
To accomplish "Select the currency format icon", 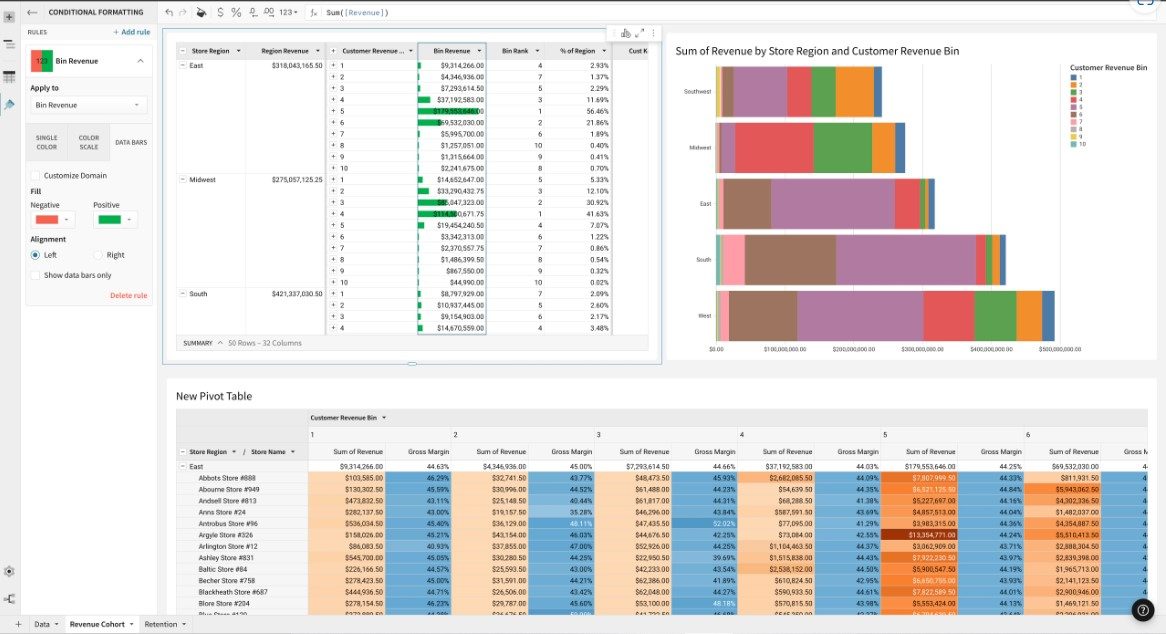I will (220, 13).
